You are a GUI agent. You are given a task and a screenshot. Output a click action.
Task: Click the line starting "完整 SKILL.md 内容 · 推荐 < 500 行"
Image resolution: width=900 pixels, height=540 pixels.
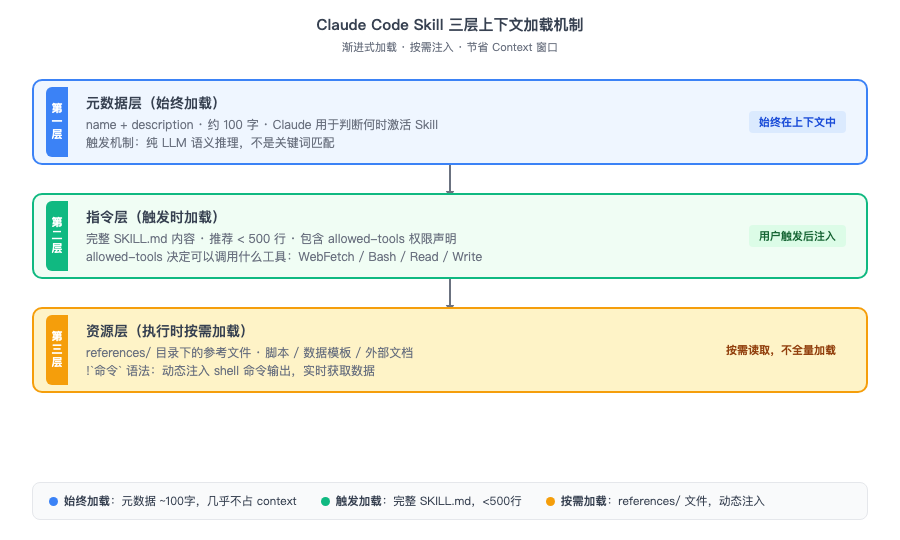click(x=271, y=239)
